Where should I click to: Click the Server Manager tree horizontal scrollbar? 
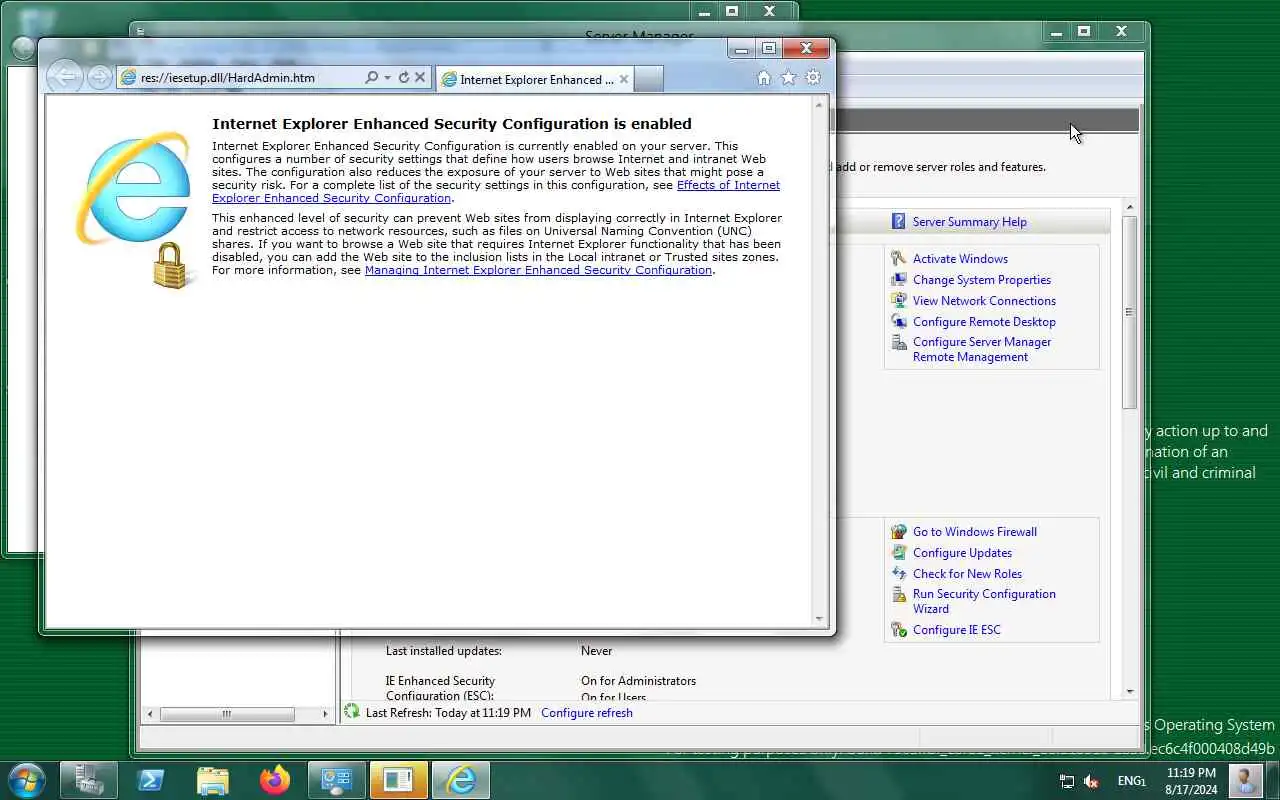pos(227,714)
